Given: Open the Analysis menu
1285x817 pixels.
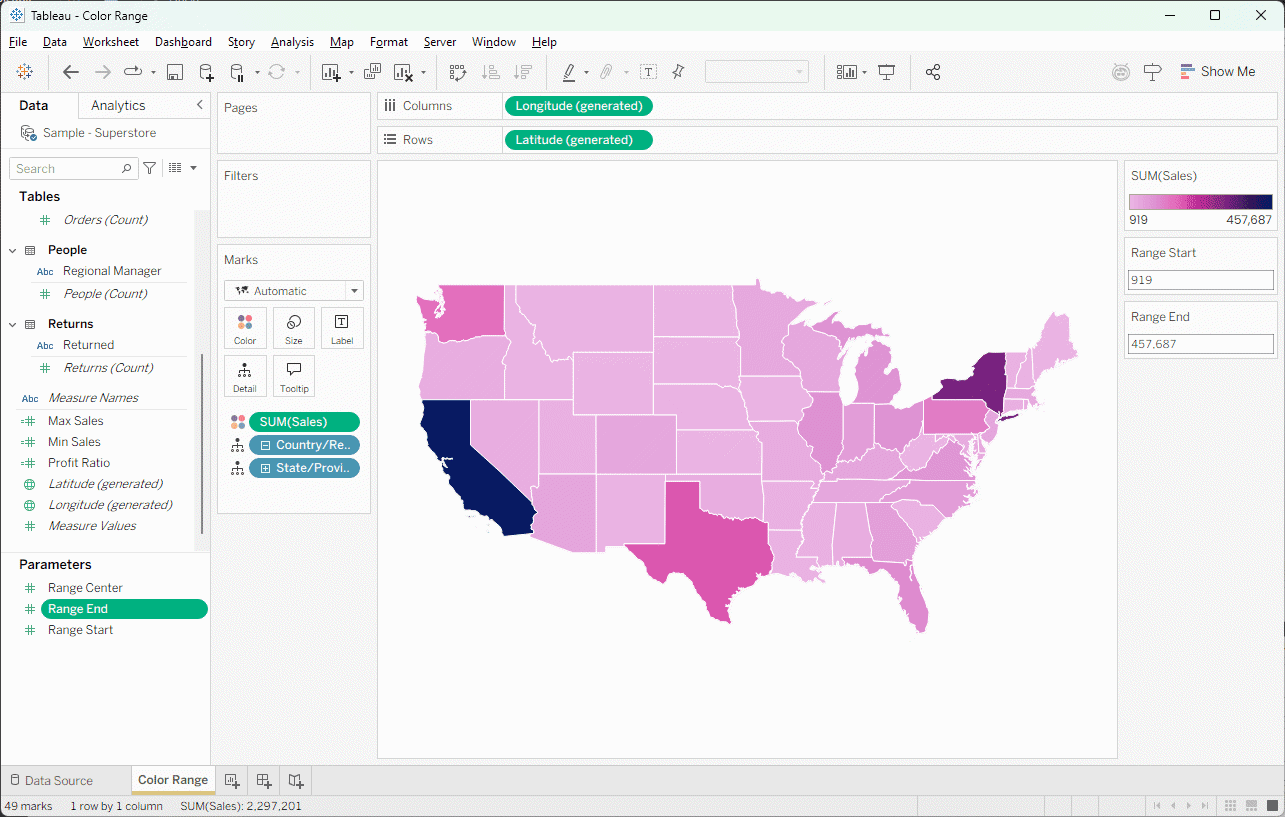Looking at the screenshot, I should coord(292,42).
